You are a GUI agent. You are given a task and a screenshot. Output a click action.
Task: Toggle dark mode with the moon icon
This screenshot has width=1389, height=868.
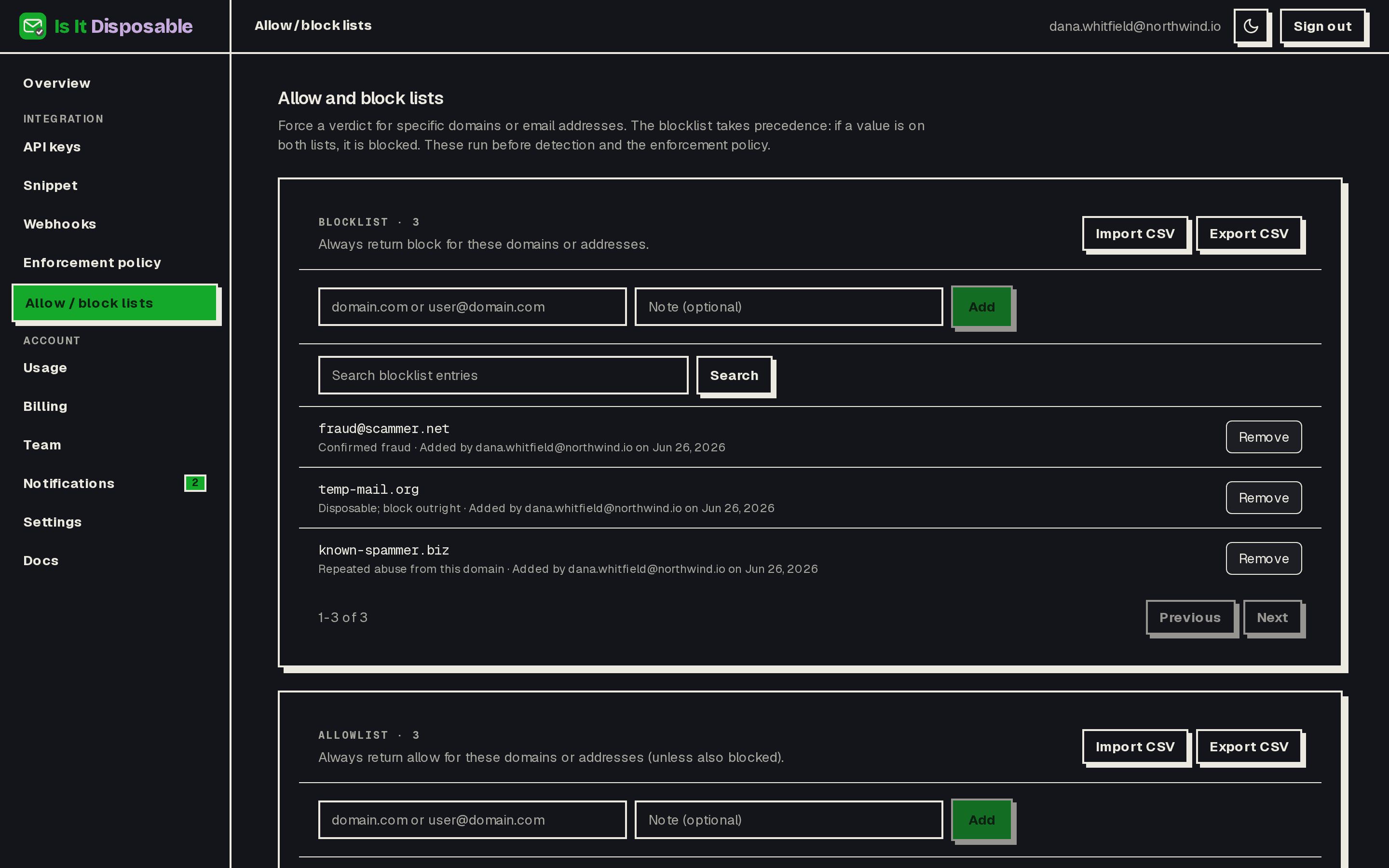[1251, 27]
